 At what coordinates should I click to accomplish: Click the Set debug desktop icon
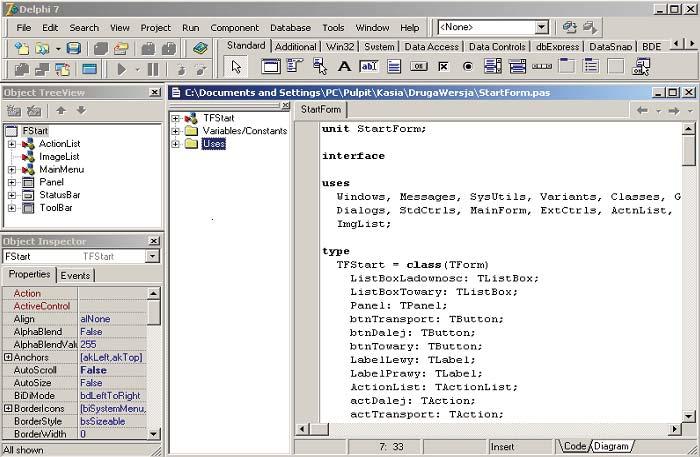[590, 28]
